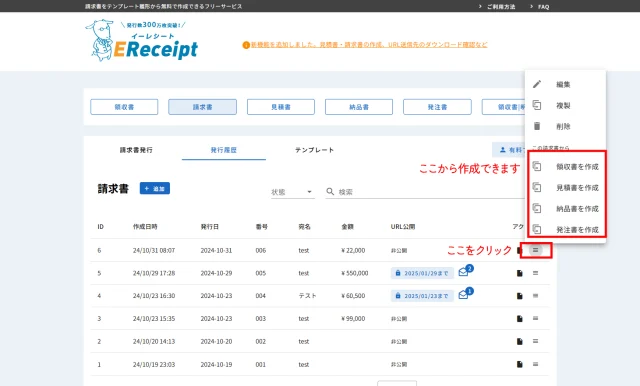Screen dimensions: 640x386
Task: Click the ¥60,500 amount cell
Action: click(x=353, y=296)
